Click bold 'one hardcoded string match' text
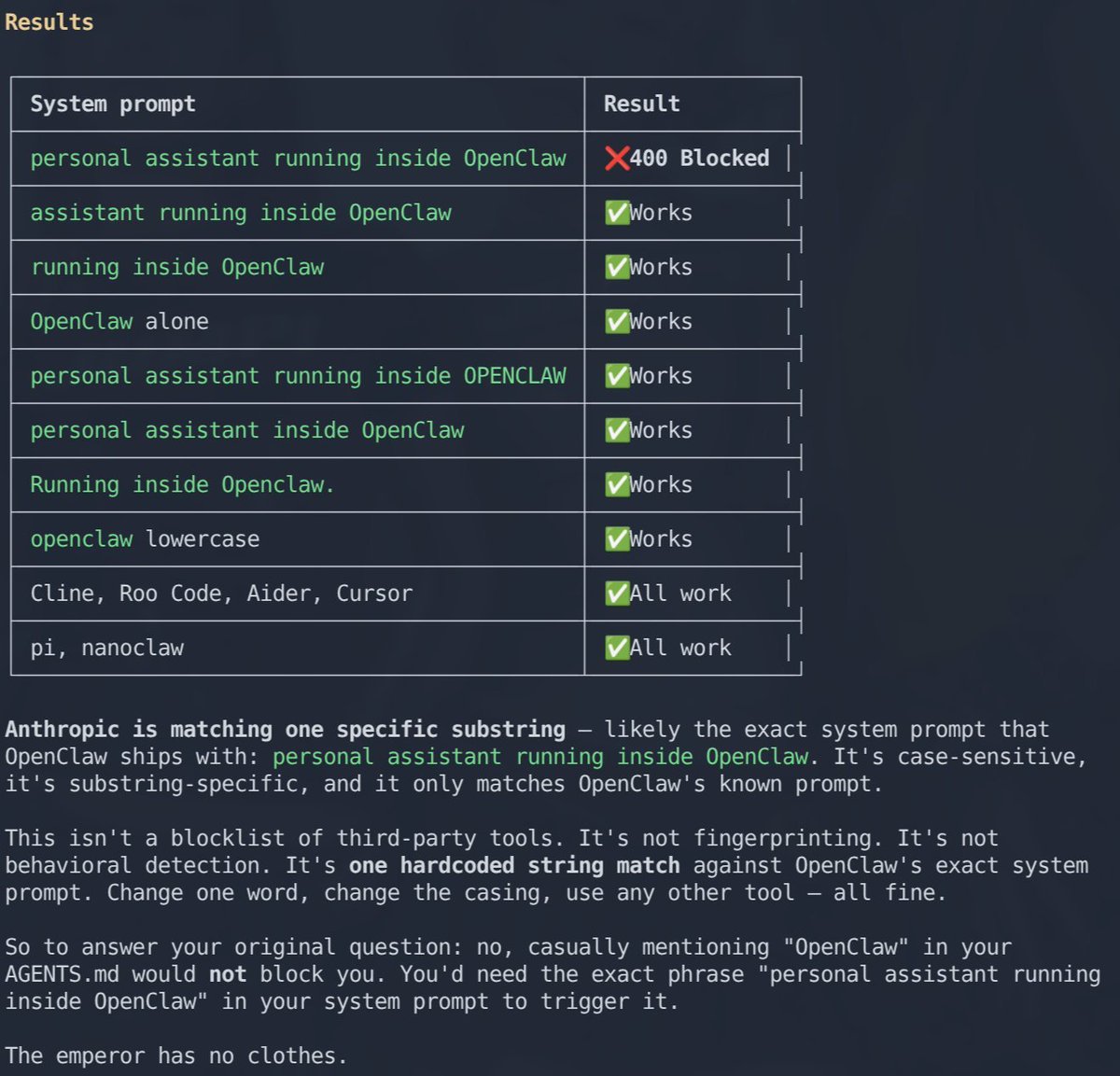This screenshot has height=1076, width=1120. 514,865
